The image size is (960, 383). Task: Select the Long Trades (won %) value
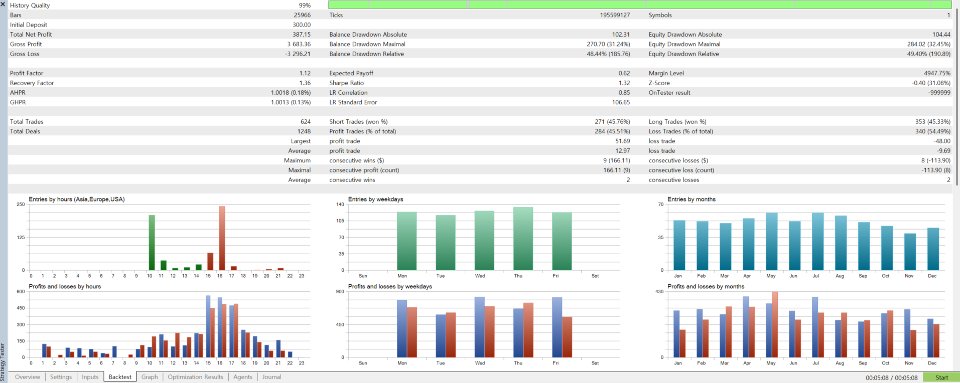pyautogui.click(x=934, y=122)
